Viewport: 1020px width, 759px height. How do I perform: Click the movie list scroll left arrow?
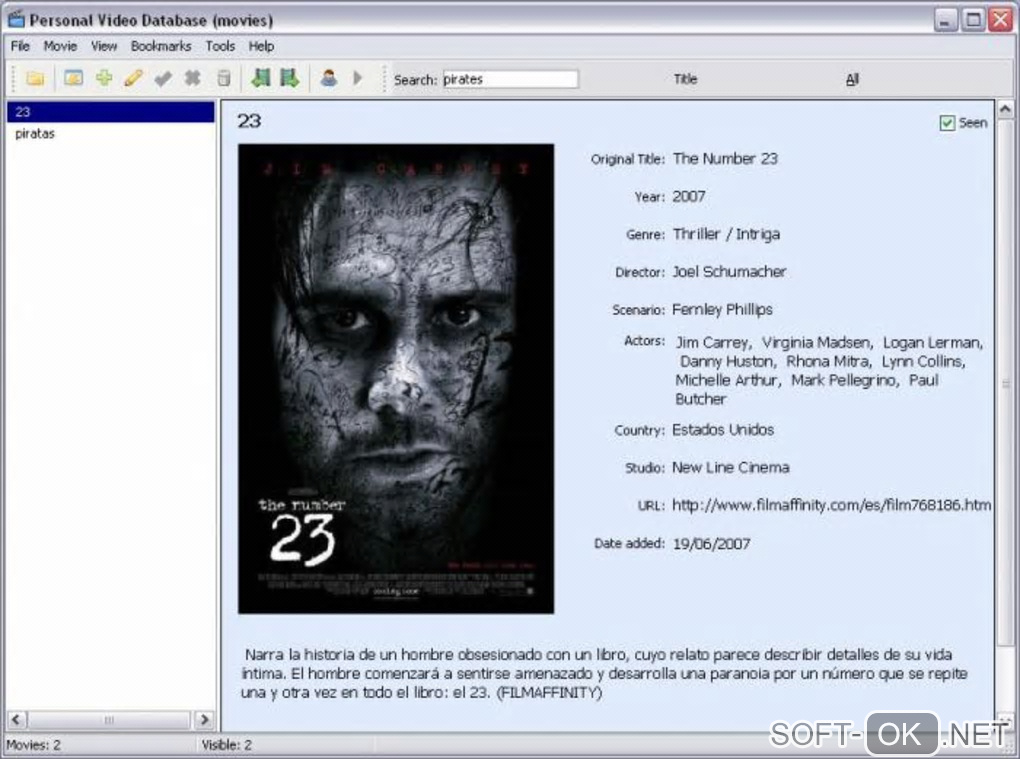point(17,719)
